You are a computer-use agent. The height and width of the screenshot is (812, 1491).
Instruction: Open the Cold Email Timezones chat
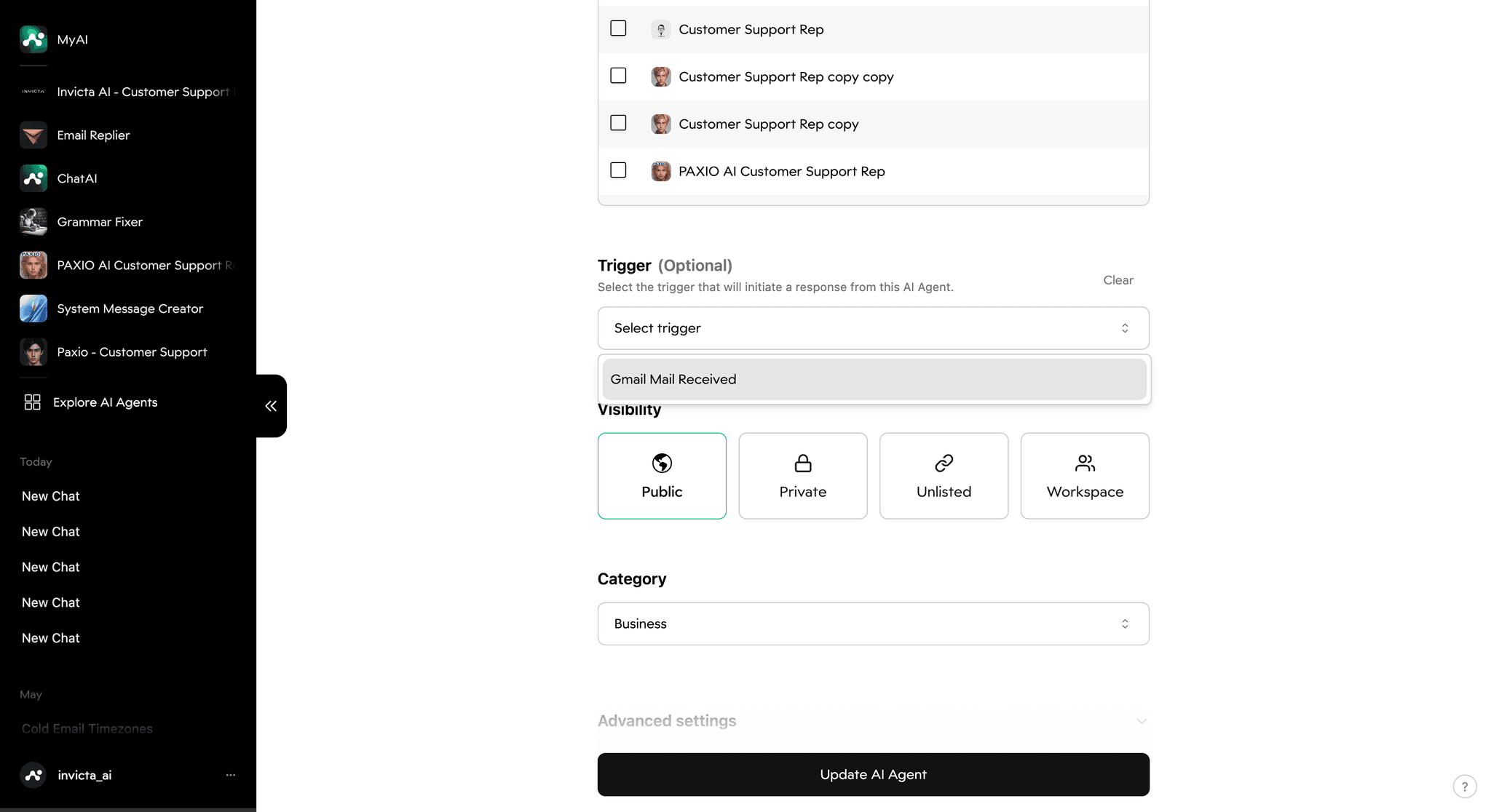tap(87, 728)
